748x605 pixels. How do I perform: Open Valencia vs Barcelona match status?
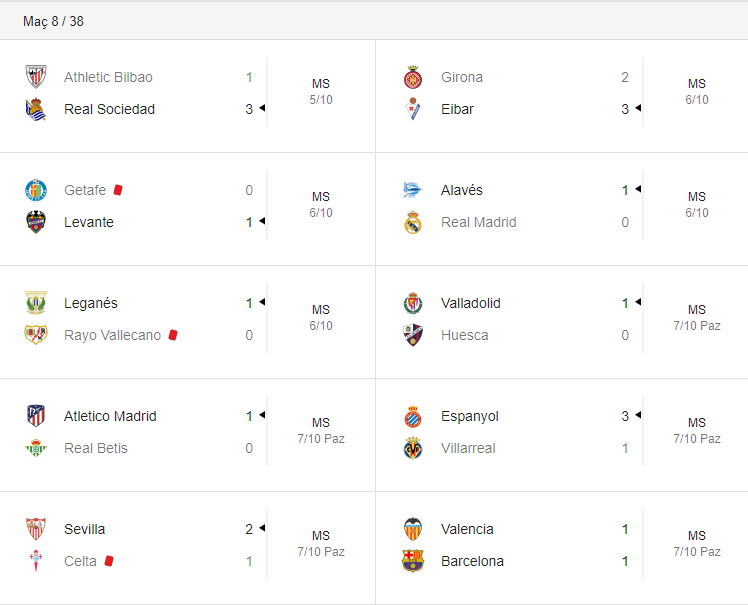(697, 543)
